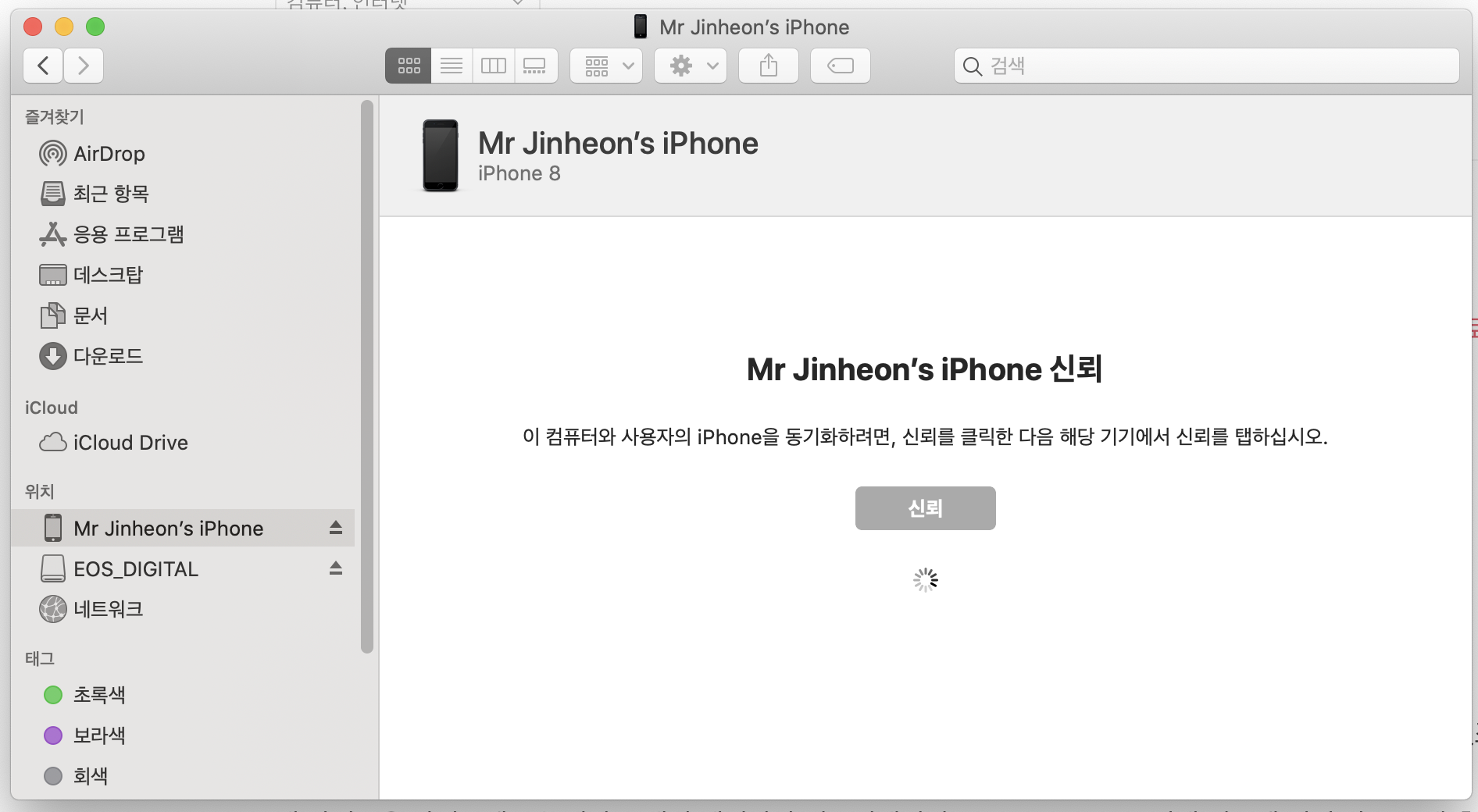Click the 보라색 tag label
This screenshot has height=812, width=1478.
[x=99, y=735]
